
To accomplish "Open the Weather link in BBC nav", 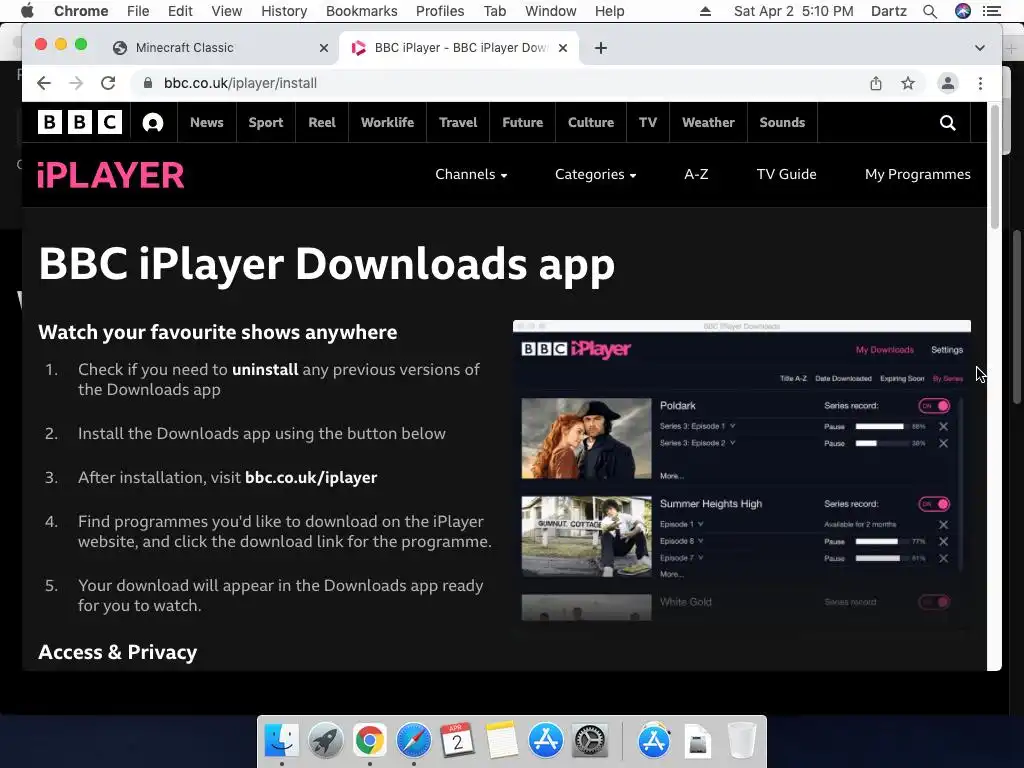I will click(x=708, y=122).
